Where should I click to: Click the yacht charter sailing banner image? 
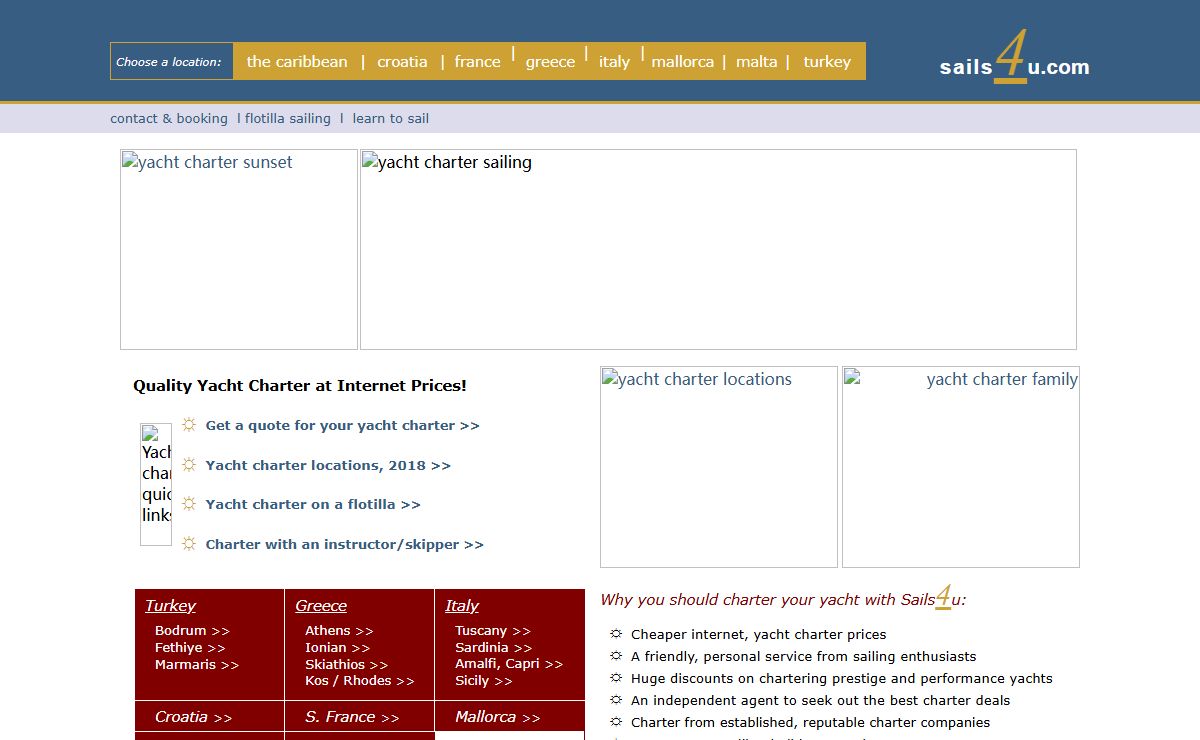point(718,249)
